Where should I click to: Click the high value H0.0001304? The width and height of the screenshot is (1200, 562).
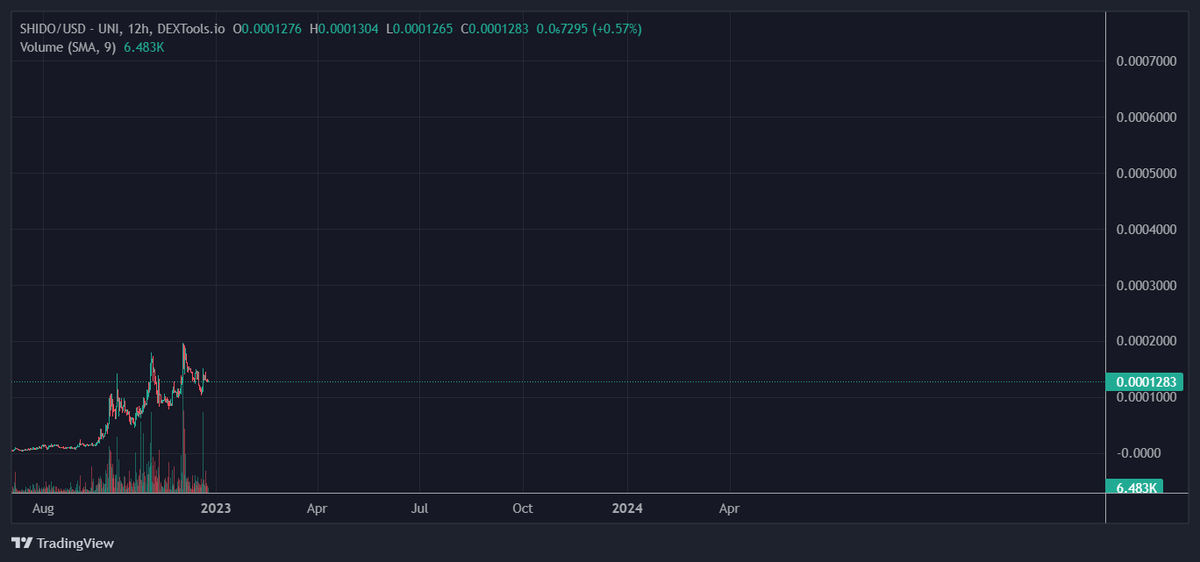click(x=345, y=29)
